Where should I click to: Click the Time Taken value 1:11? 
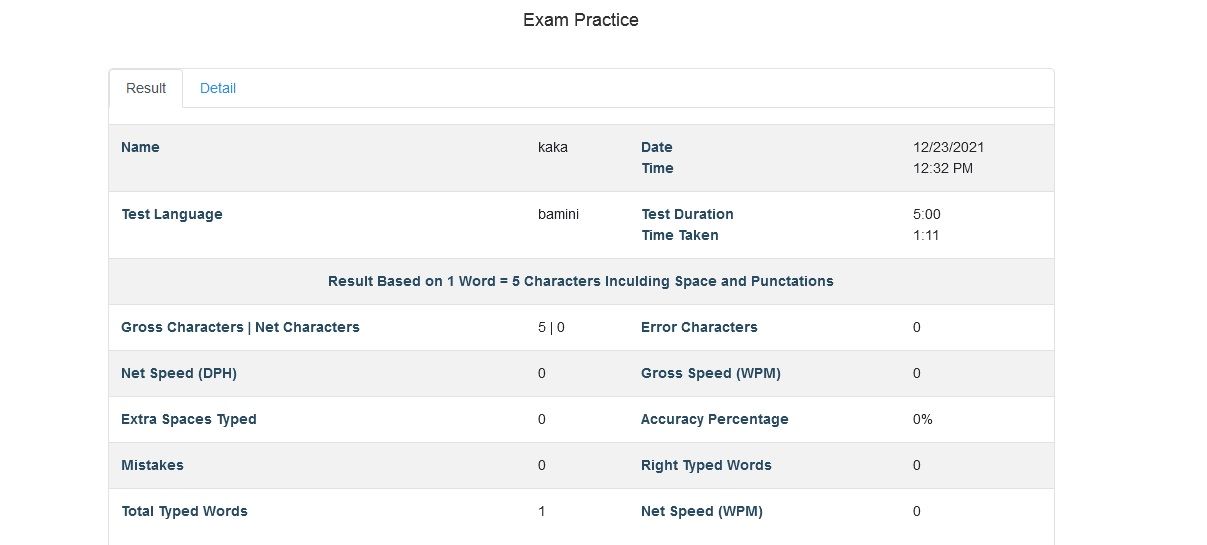926,235
